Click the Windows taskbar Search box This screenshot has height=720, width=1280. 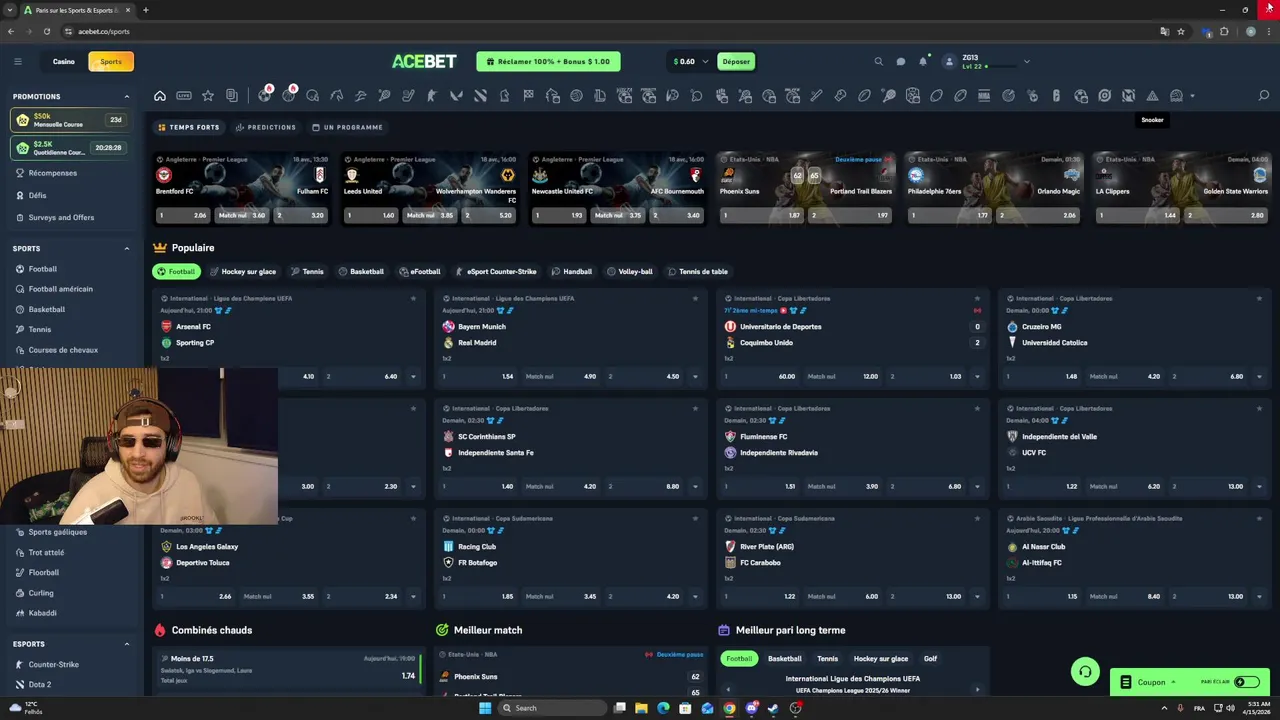click(552, 708)
